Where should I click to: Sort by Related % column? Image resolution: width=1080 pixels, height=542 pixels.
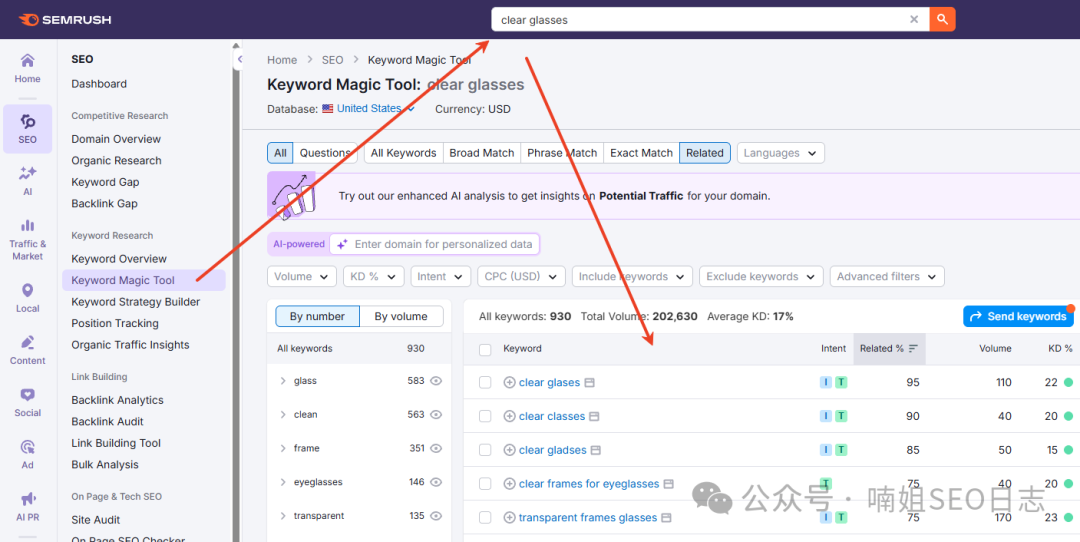(889, 348)
